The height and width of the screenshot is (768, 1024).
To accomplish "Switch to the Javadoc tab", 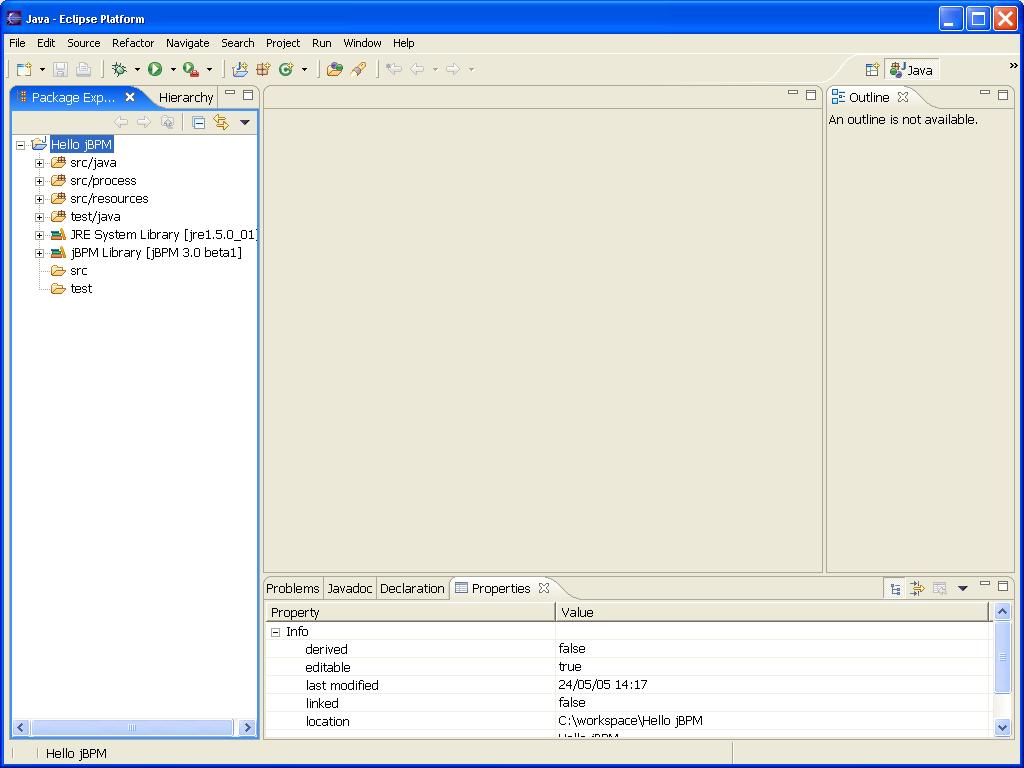I will (x=349, y=588).
